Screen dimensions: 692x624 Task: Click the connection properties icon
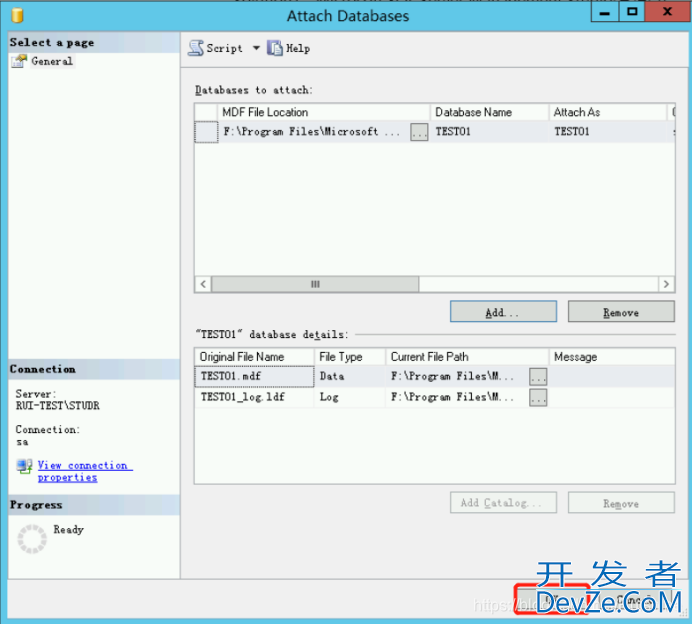(24, 466)
